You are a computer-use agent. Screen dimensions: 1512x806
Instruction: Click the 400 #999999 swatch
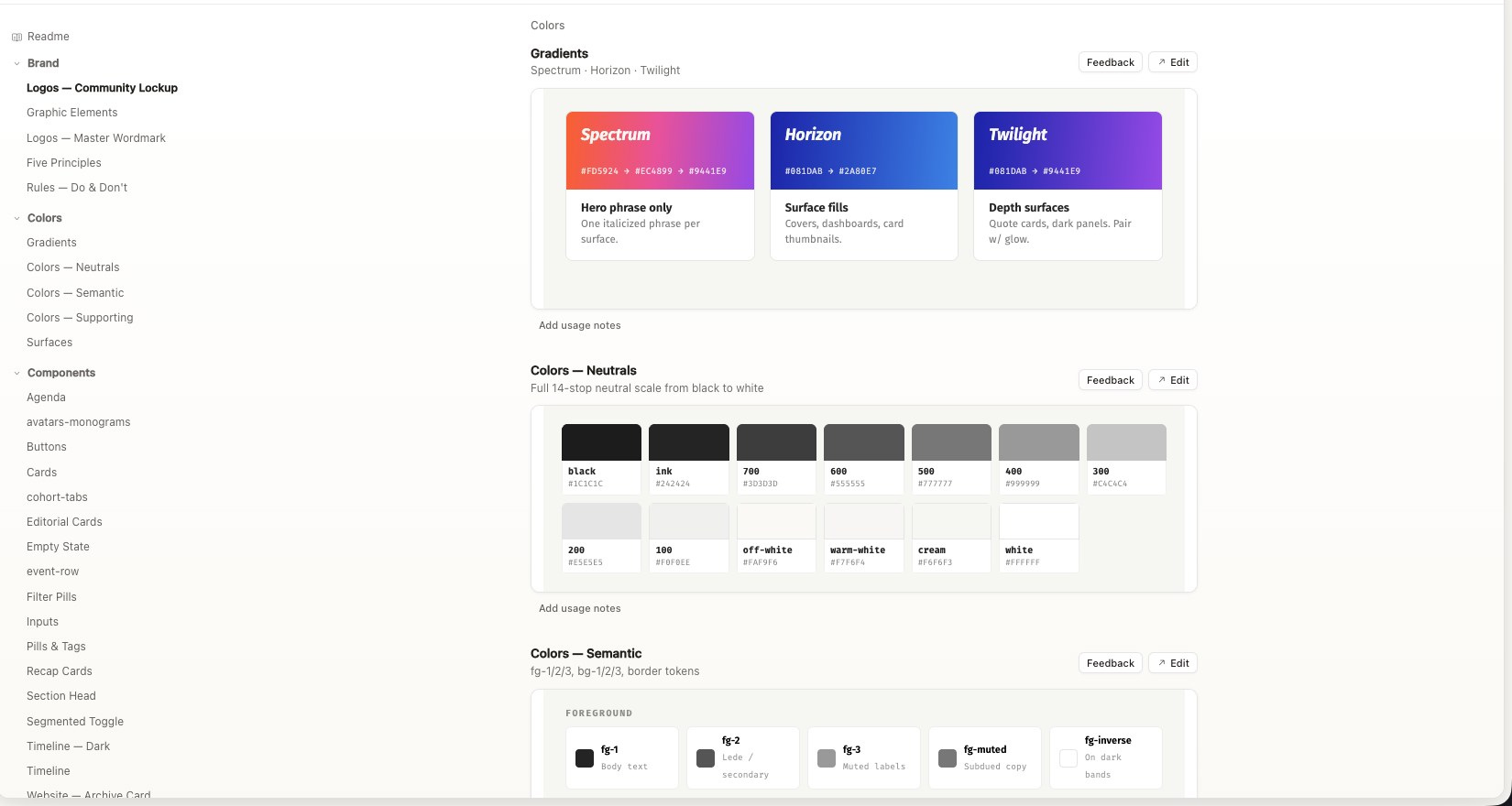pos(1039,460)
